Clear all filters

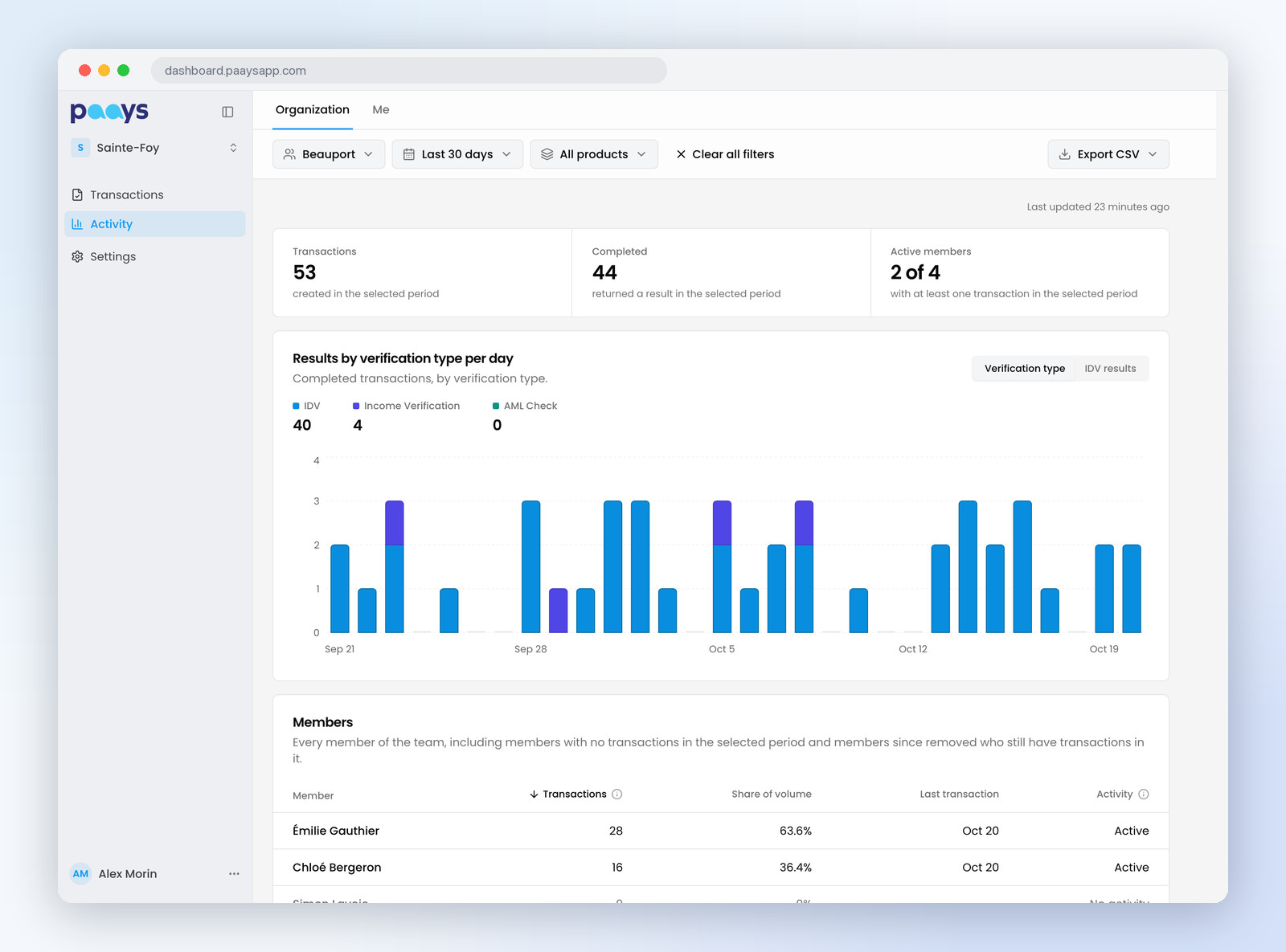[x=725, y=154]
